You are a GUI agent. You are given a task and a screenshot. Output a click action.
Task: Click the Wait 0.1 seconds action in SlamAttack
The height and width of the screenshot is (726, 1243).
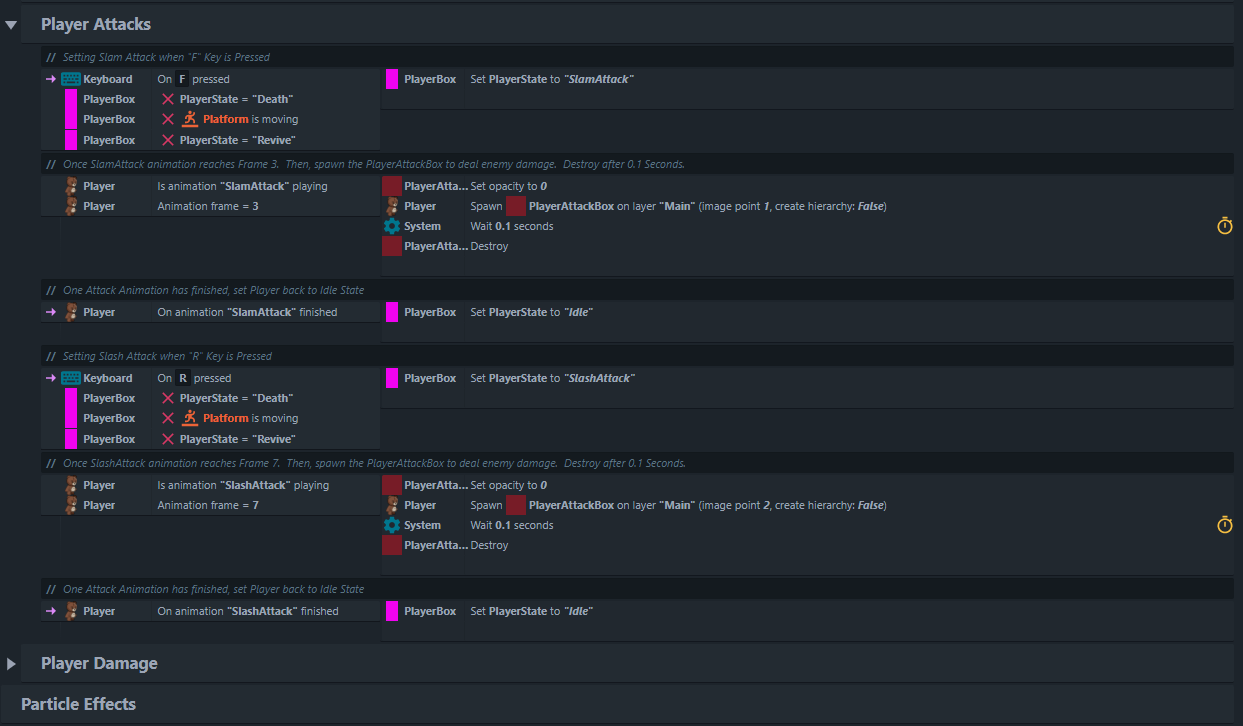coord(512,226)
